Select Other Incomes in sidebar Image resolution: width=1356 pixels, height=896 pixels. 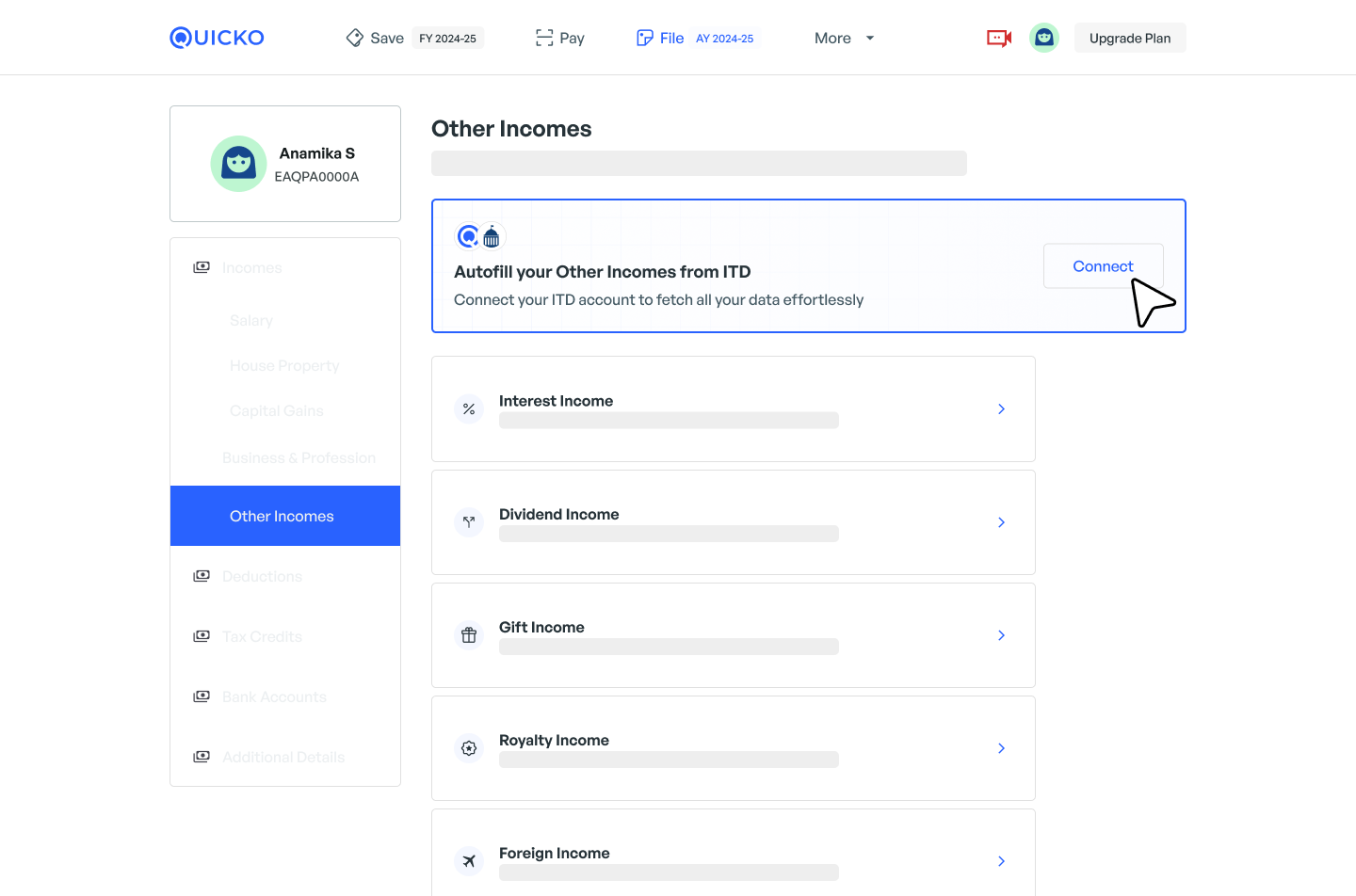[282, 516]
